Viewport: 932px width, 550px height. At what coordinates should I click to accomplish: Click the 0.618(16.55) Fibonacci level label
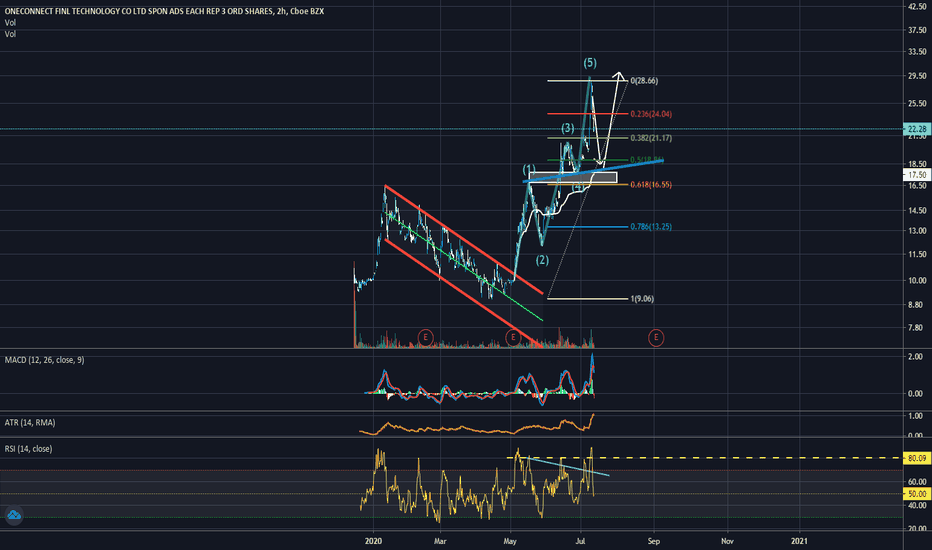[x=651, y=185]
